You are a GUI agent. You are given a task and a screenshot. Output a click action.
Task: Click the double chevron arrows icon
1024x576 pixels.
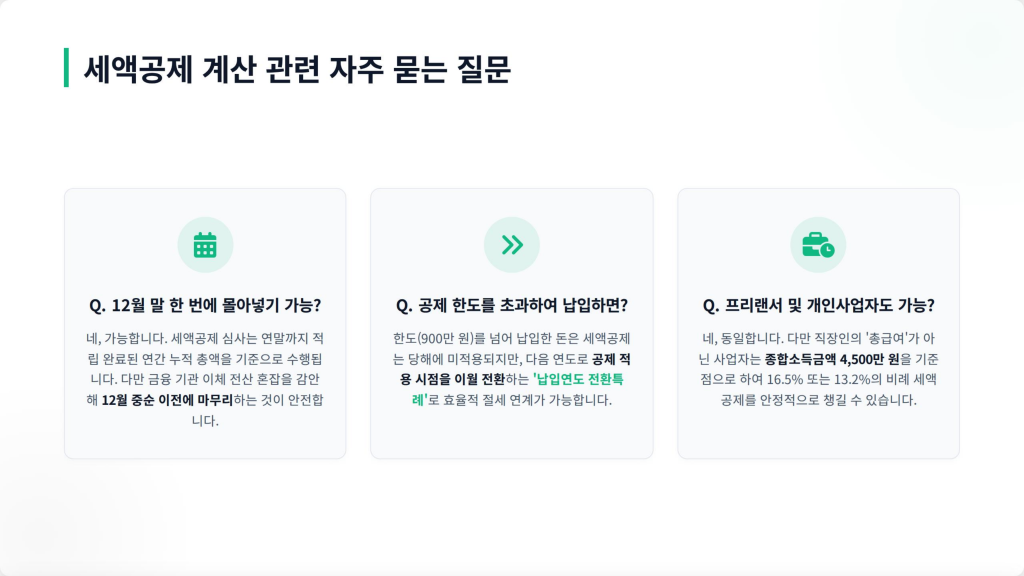tap(512, 245)
